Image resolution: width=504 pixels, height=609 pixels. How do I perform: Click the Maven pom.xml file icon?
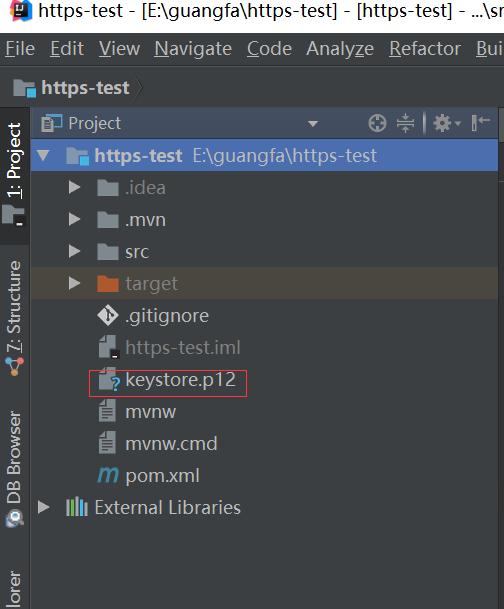click(108, 475)
